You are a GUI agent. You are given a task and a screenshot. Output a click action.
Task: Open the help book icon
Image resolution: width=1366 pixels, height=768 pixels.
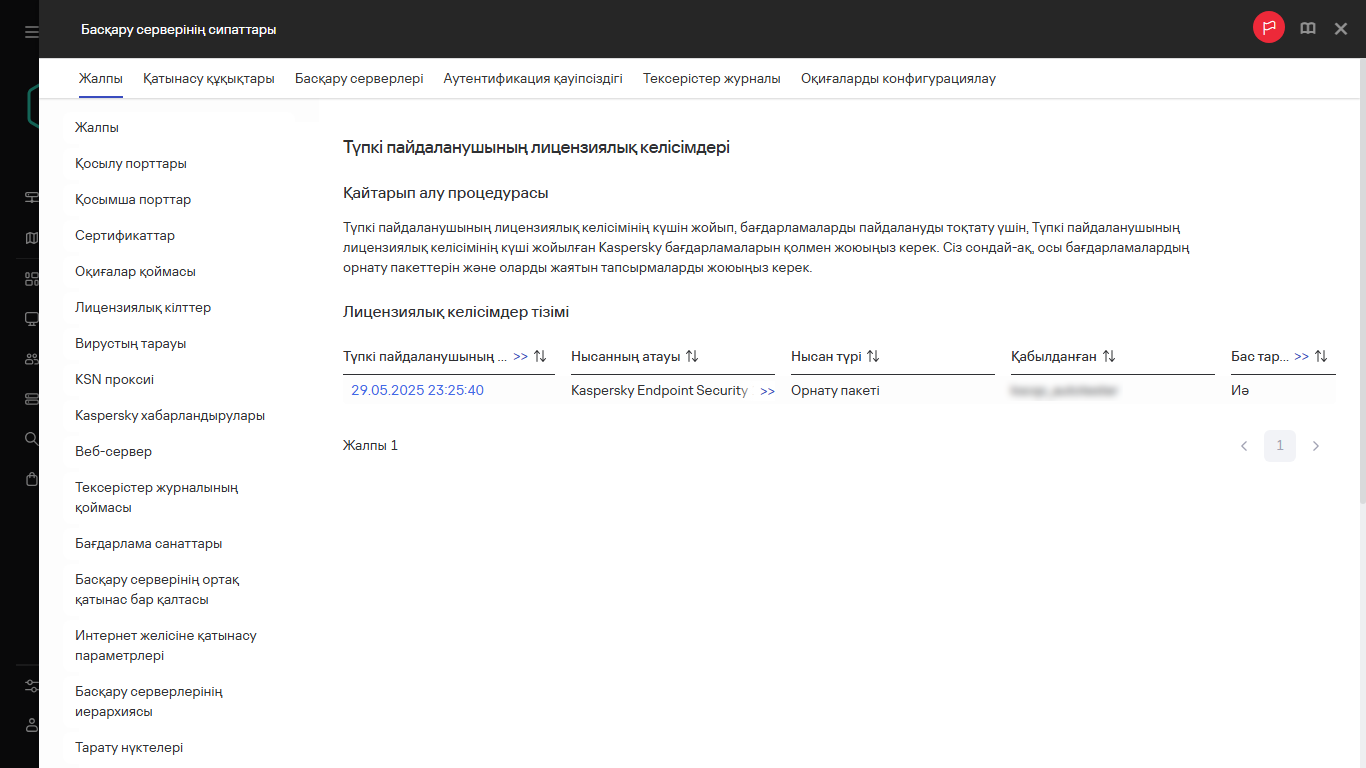coord(1307,29)
